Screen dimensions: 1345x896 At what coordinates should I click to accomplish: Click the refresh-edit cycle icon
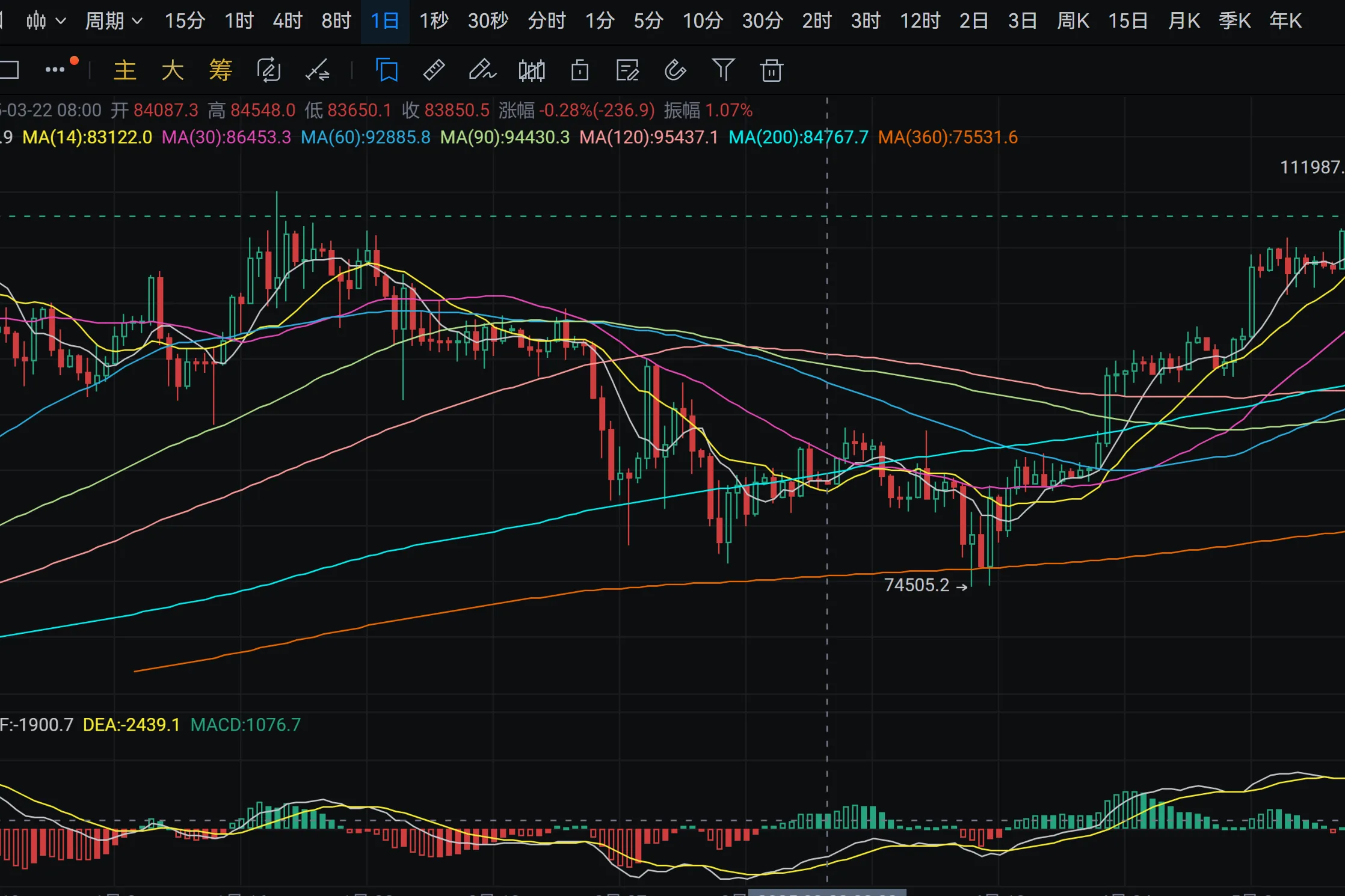click(268, 70)
